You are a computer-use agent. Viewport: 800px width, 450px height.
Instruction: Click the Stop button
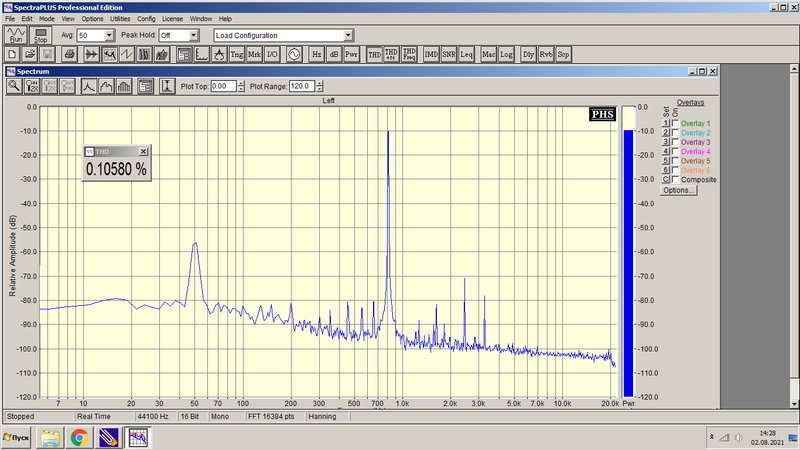point(40,35)
